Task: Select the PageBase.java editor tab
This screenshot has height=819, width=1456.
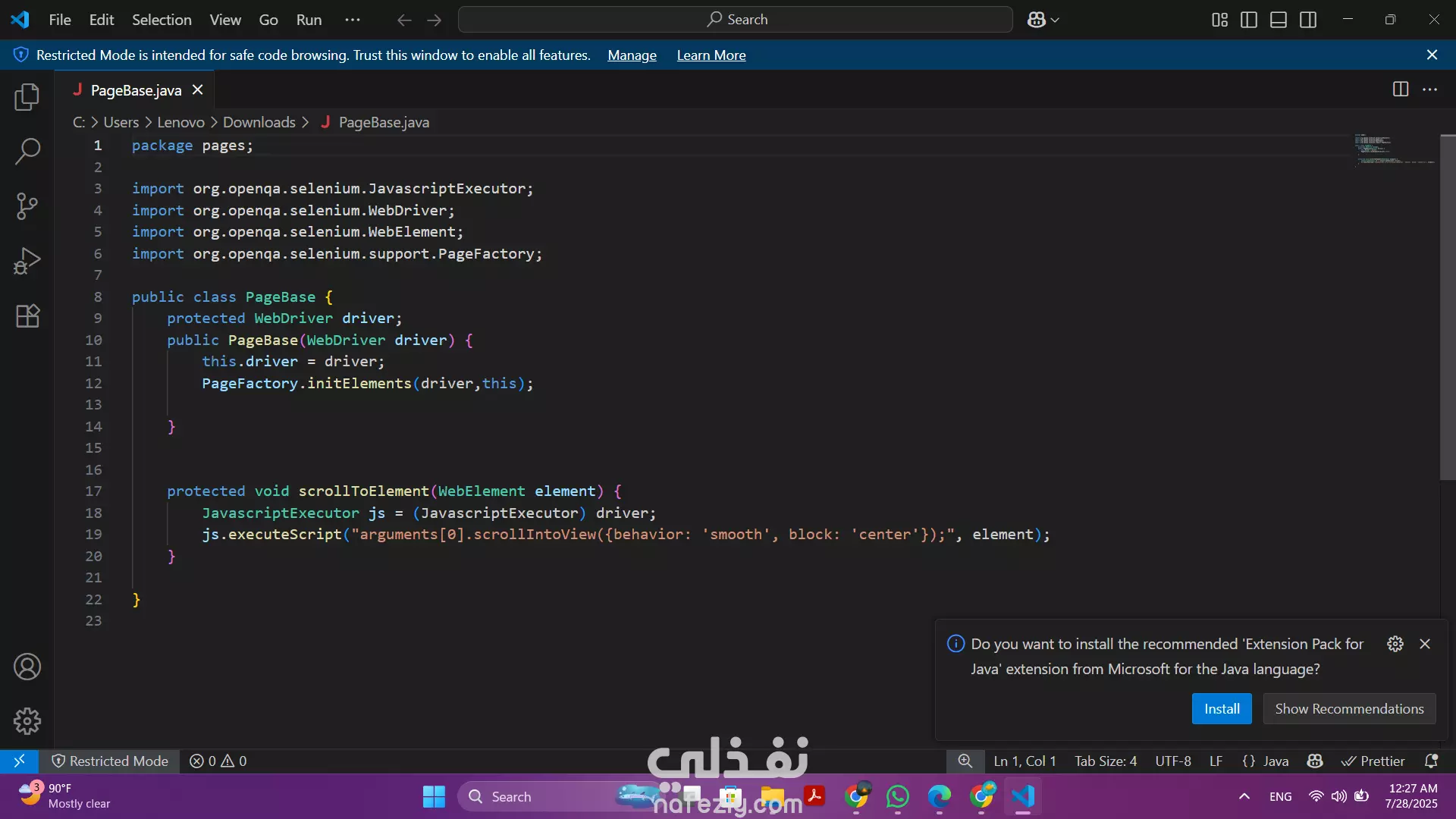Action: [135, 90]
